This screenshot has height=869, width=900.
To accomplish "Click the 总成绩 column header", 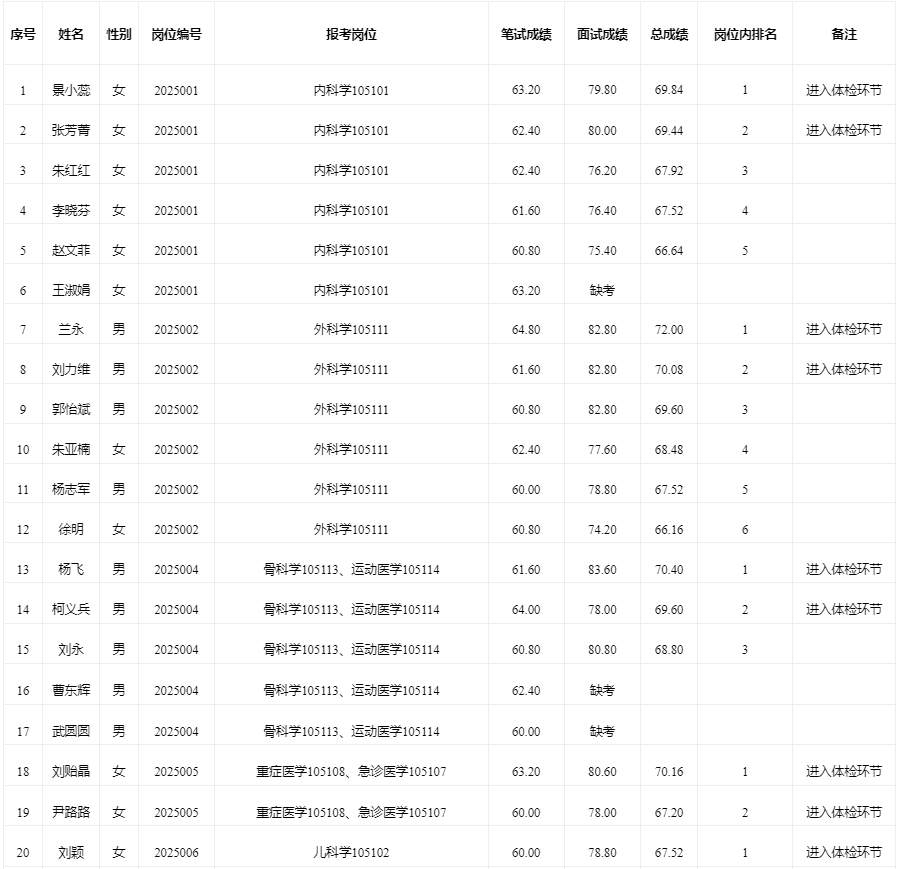I will click(x=669, y=34).
